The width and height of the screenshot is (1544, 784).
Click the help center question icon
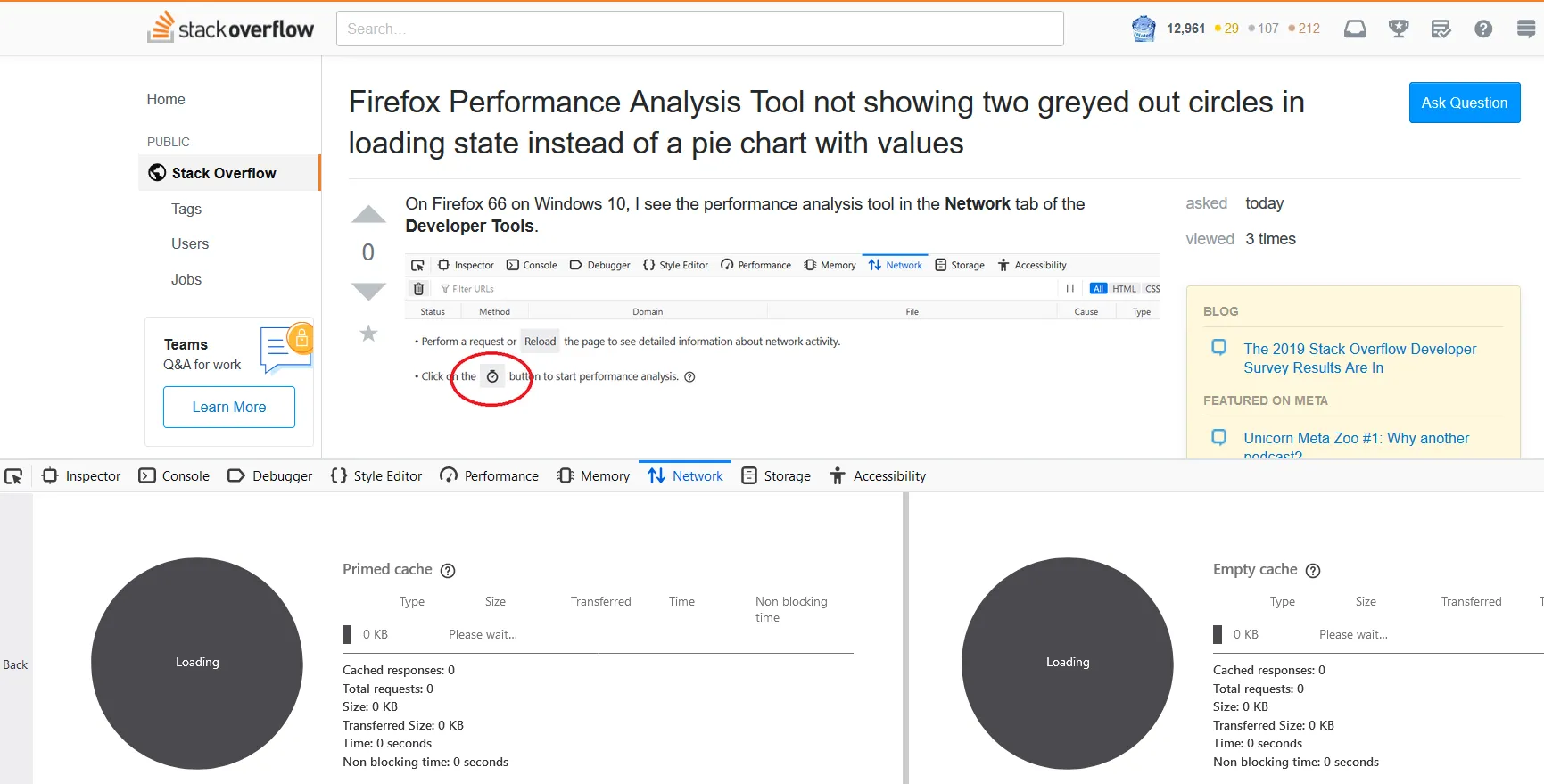[x=1483, y=29]
